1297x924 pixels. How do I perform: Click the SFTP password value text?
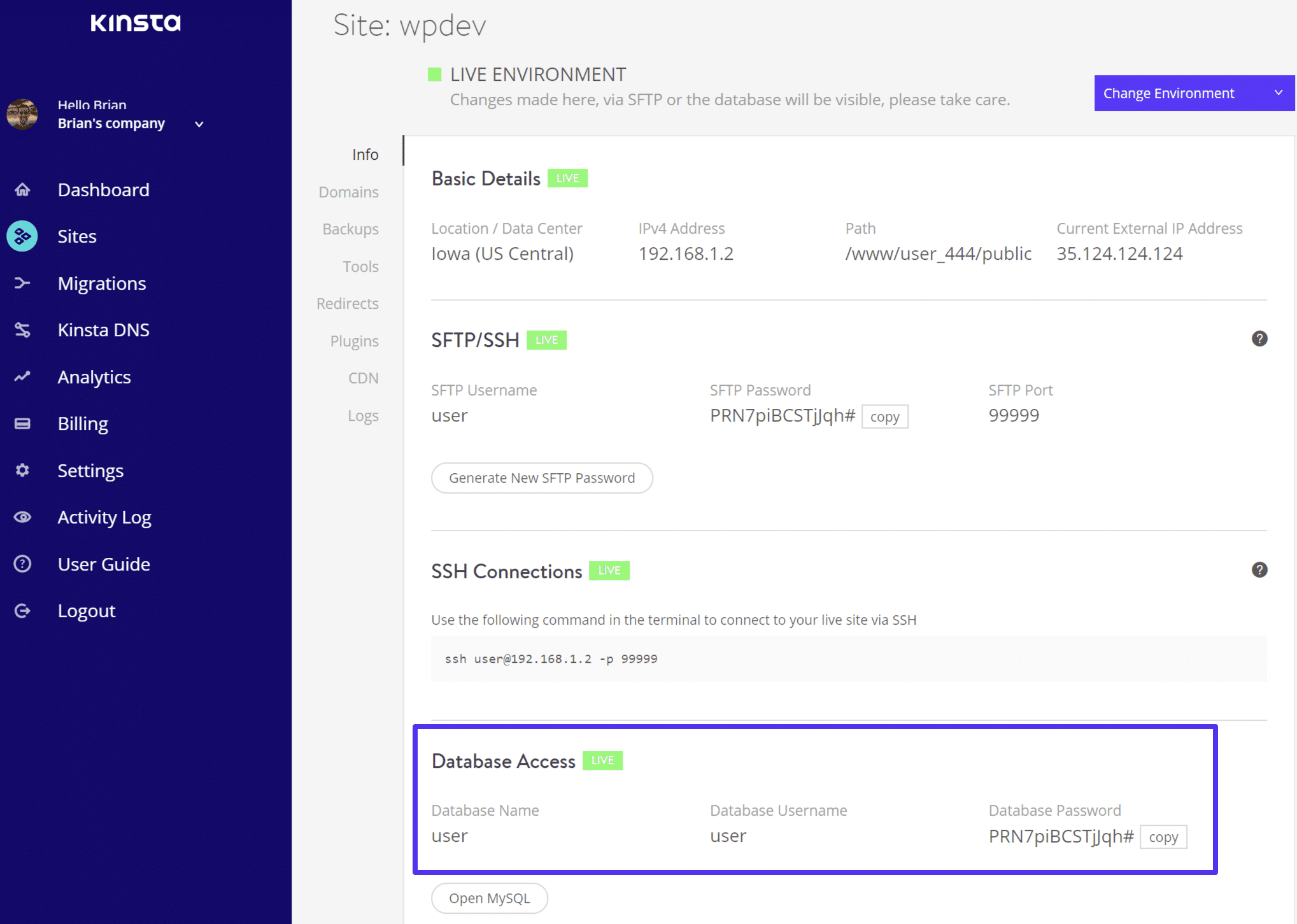[783, 415]
